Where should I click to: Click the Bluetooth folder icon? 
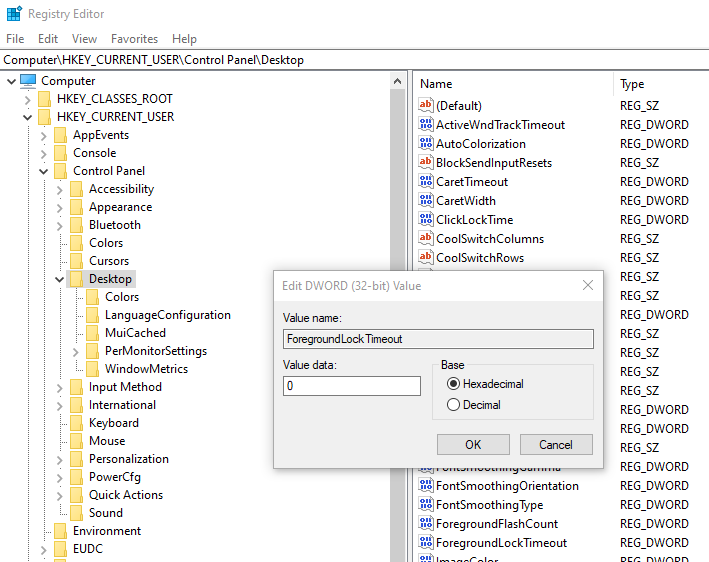pyautogui.click(x=76, y=225)
